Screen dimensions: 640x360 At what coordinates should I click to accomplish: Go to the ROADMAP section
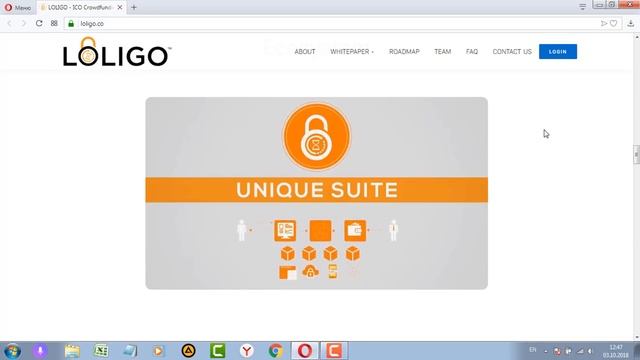point(404,52)
